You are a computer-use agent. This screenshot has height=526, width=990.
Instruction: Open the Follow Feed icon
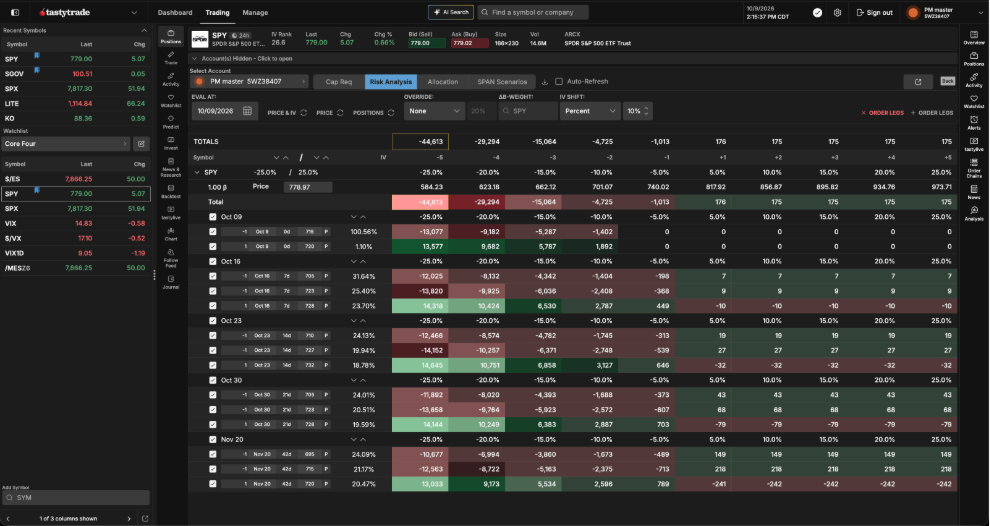coord(170,258)
